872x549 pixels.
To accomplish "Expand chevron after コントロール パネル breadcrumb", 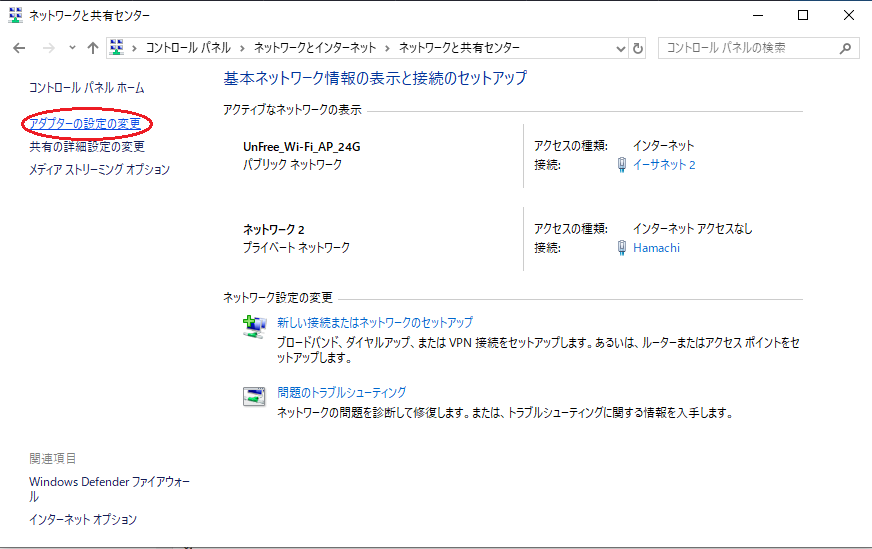I will (242, 48).
